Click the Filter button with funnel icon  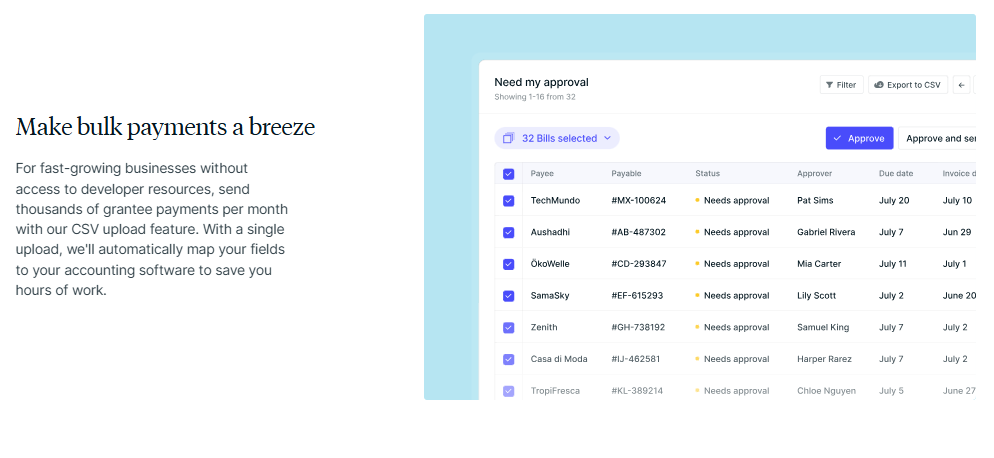[841, 85]
